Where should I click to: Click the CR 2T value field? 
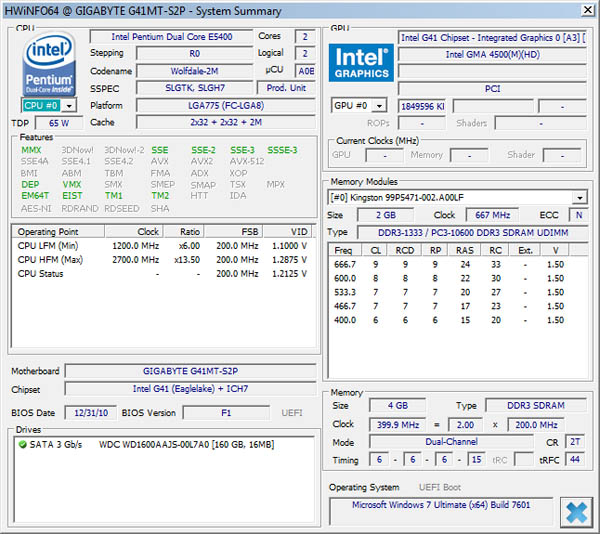575,442
